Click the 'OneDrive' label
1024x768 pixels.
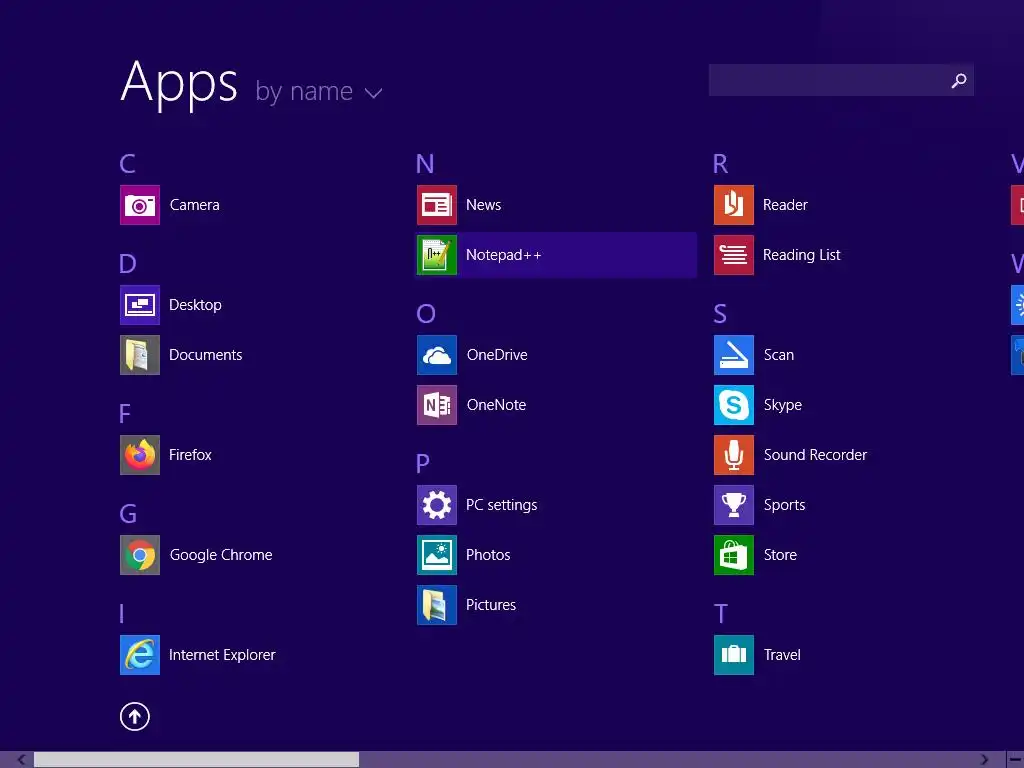coord(497,355)
